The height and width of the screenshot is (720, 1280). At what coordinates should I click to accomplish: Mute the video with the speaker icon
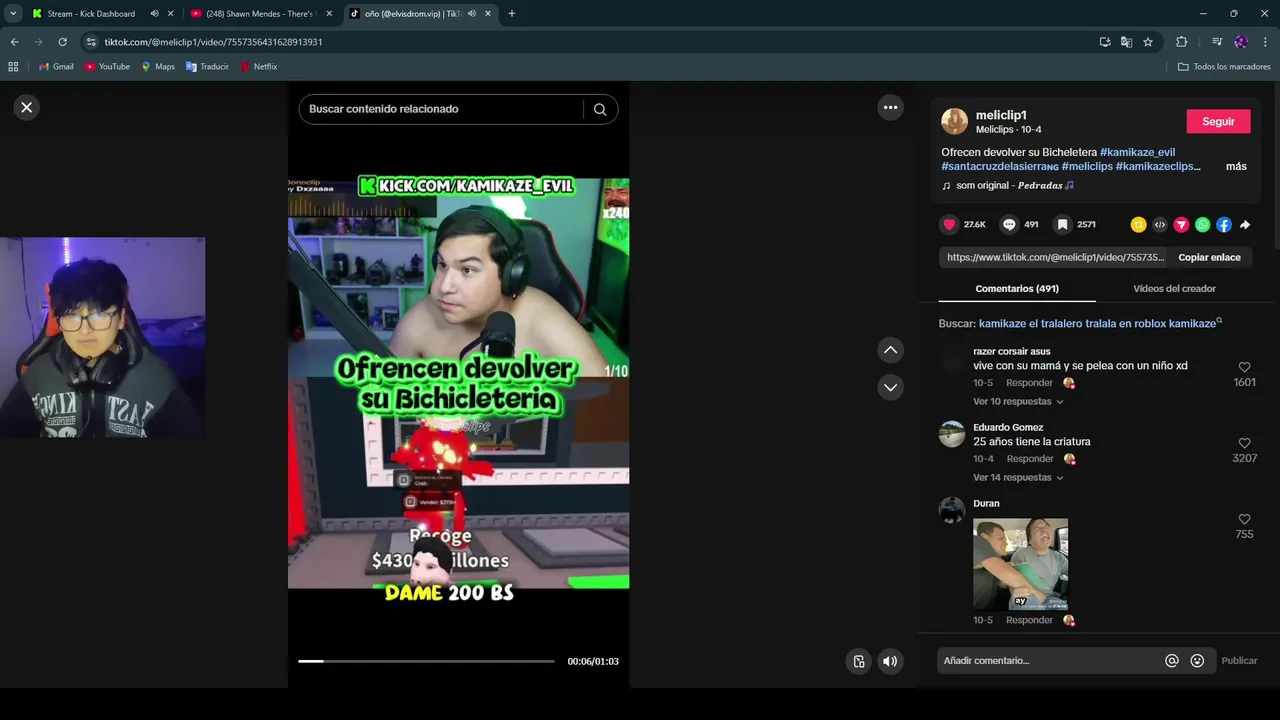point(890,661)
